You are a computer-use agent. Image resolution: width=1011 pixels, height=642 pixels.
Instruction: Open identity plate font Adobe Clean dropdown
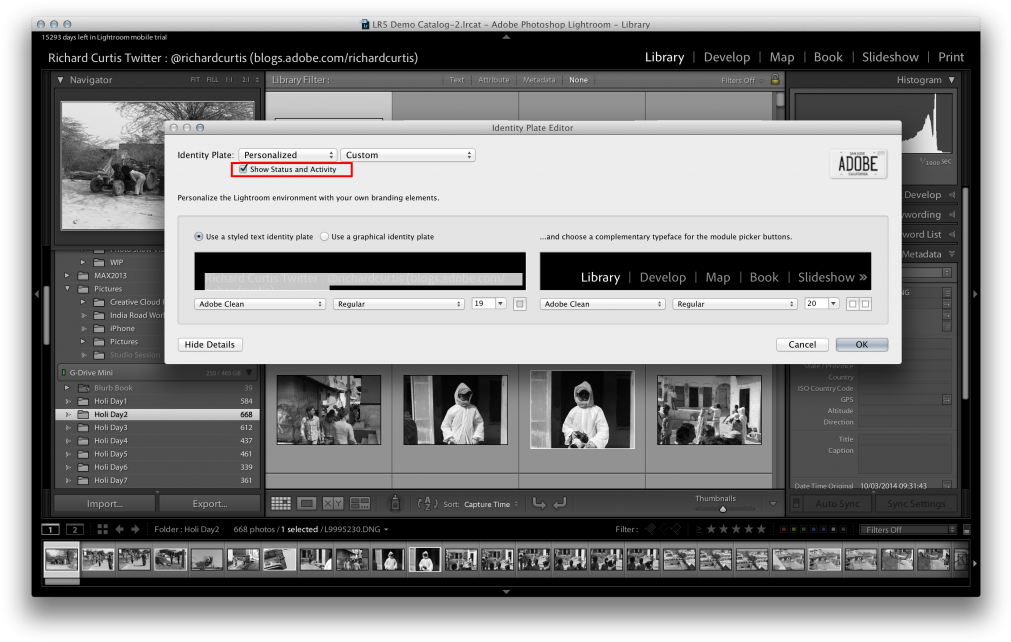pos(259,304)
